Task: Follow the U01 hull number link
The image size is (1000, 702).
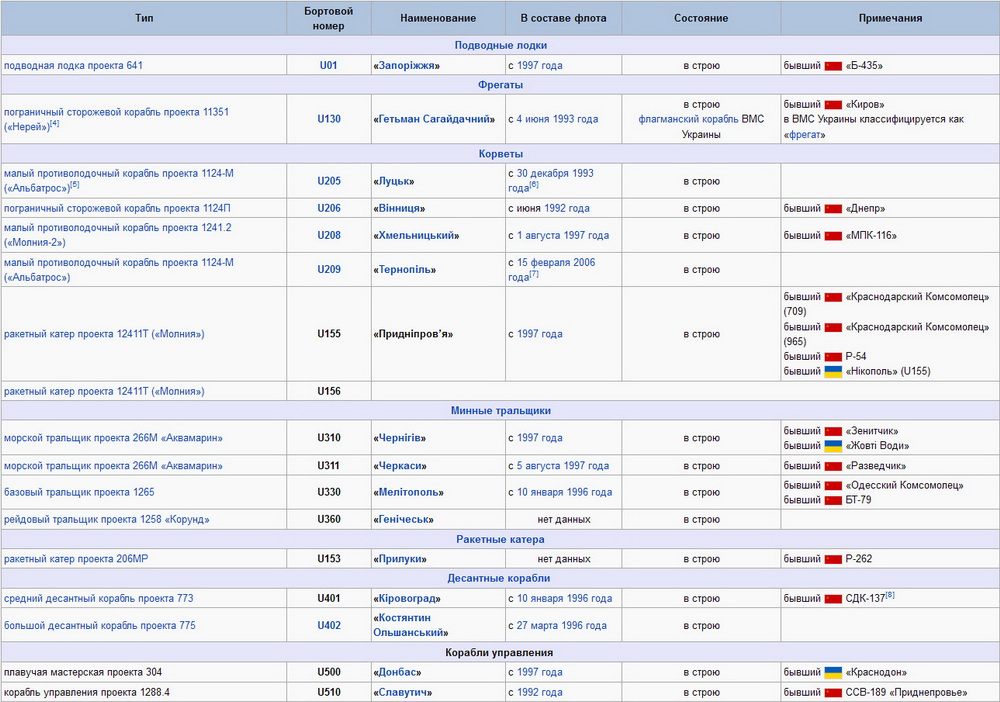Action: pyautogui.click(x=328, y=66)
